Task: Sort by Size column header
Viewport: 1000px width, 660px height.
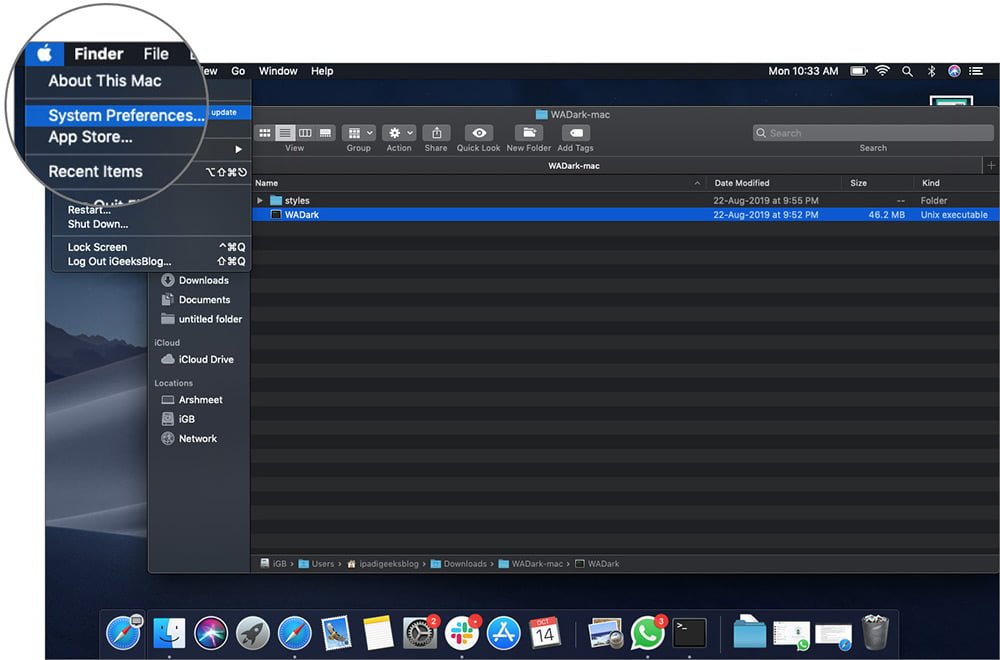Action: pyautogui.click(x=858, y=183)
